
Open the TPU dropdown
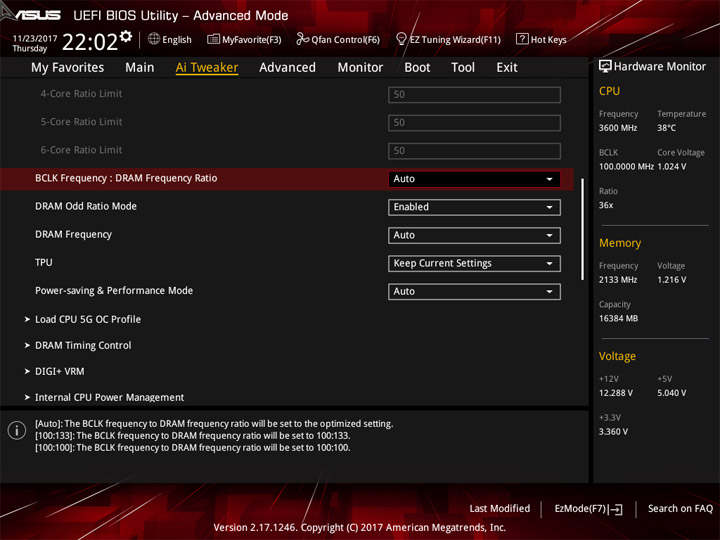tap(474, 264)
